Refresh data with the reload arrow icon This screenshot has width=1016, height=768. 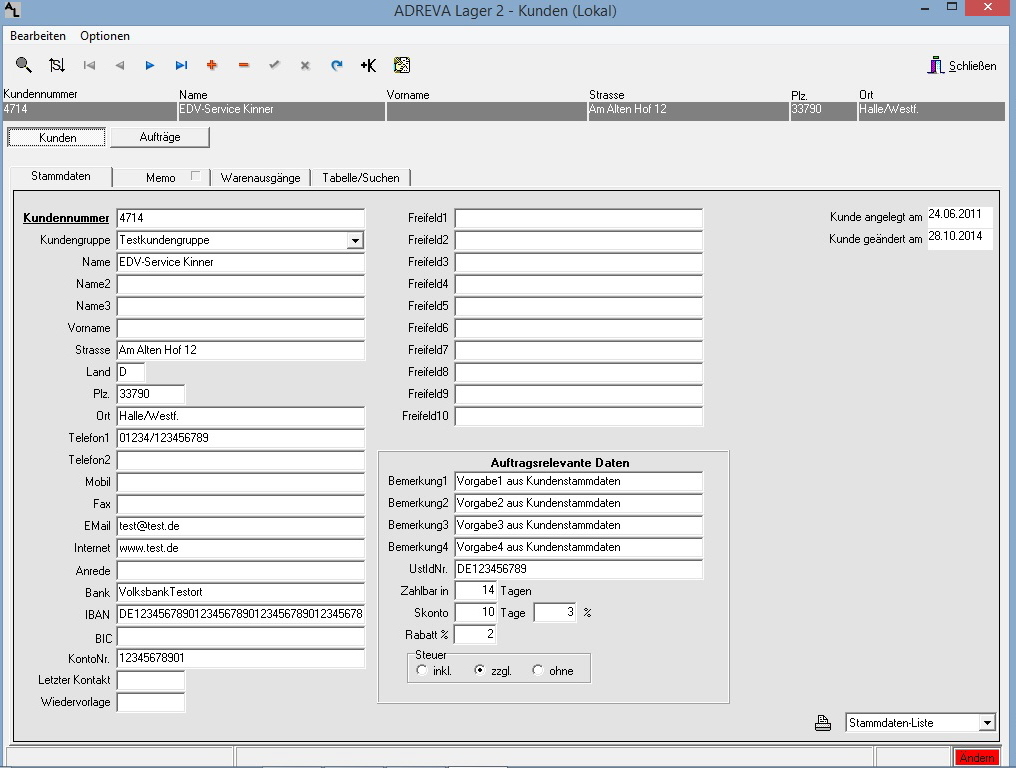tap(337, 65)
